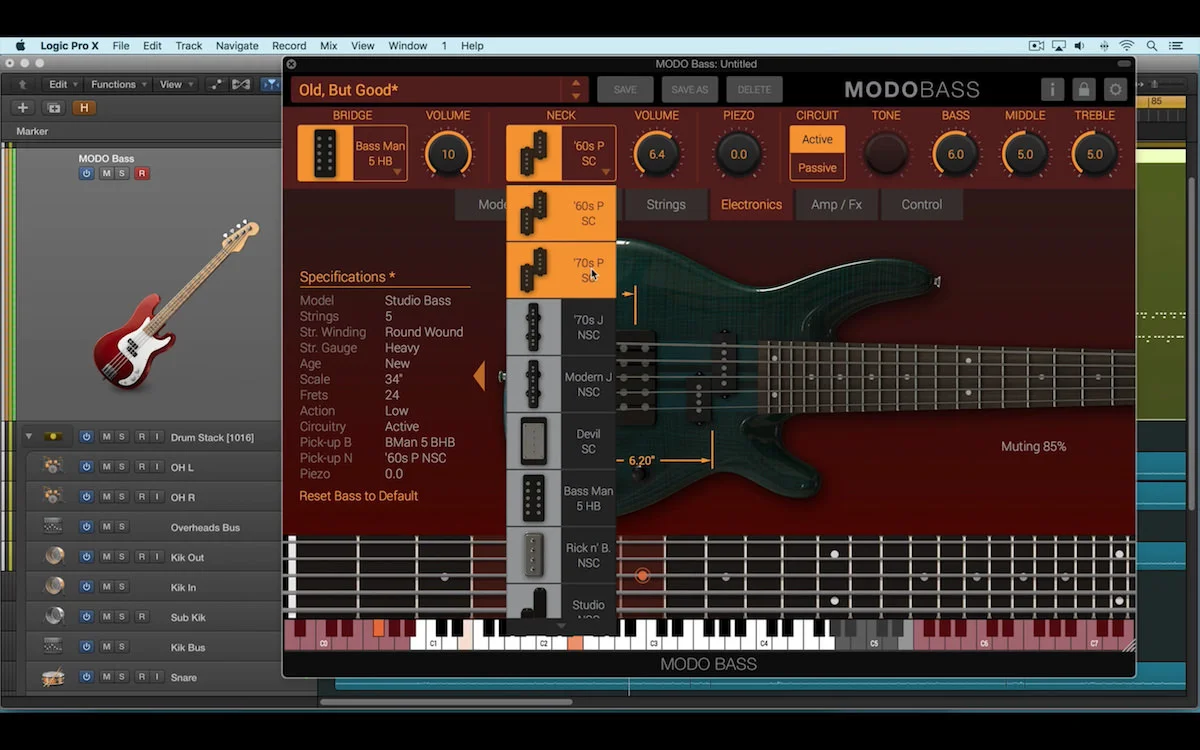Open MODO Bass settings gear
Image resolution: width=1200 pixels, height=750 pixels.
[x=1115, y=89]
